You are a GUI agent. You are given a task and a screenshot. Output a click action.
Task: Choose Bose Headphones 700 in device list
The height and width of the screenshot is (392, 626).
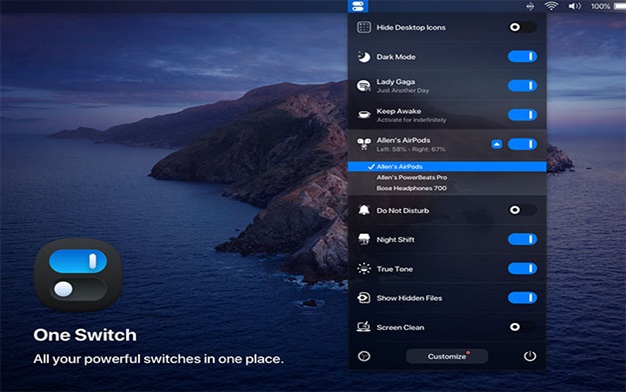(411, 188)
